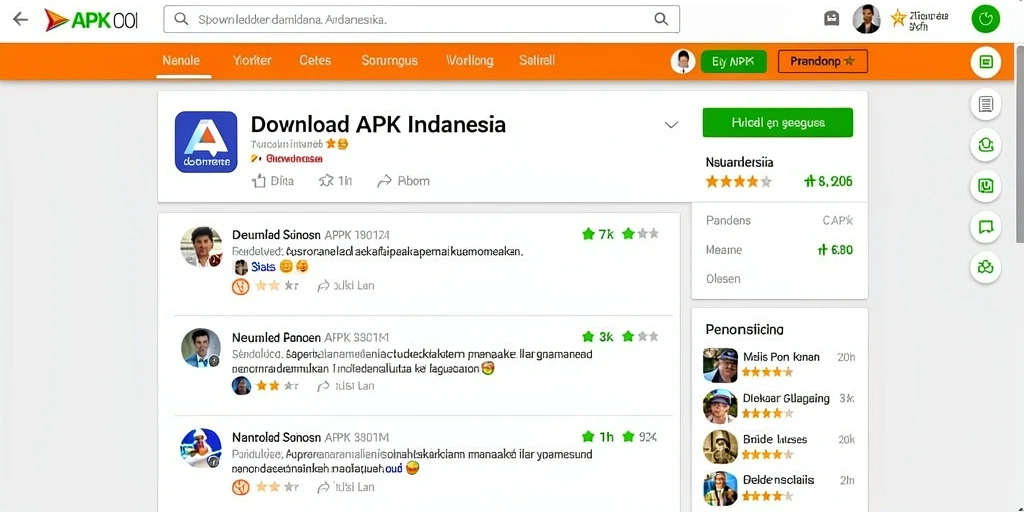1024x512 pixels.
Task: Open Nanroled Sonosn reviewer avatar
Action: (x=200, y=448)
